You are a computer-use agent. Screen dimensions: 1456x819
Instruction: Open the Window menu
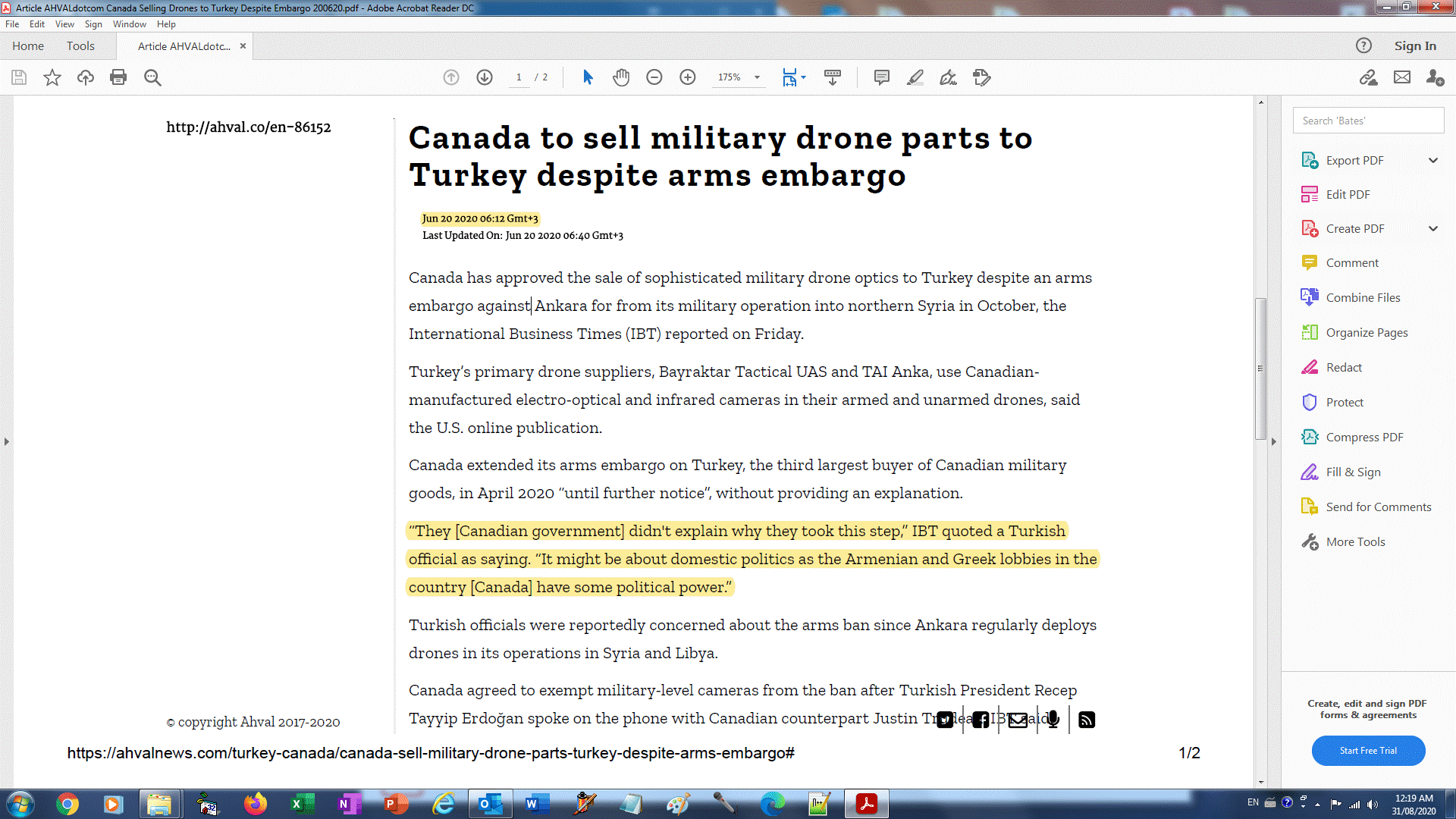point(130,24)
